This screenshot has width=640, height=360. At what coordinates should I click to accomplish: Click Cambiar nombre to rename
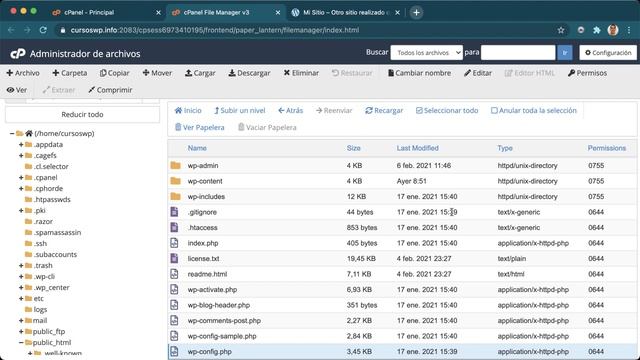419,73
